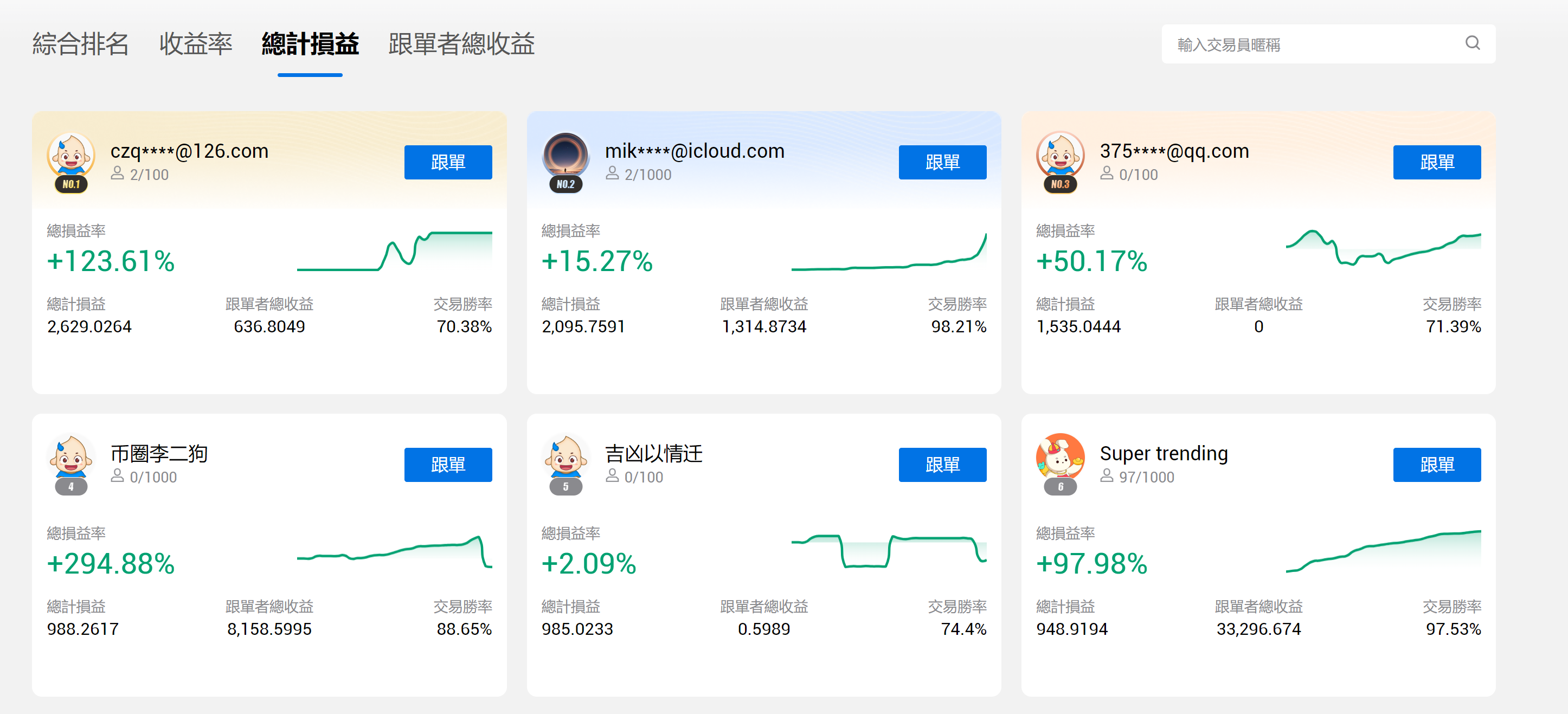Viewport: 1568px width, 714px height.
Task: Click follower earnings value 33,296.674
Action: pos(1258,629)
